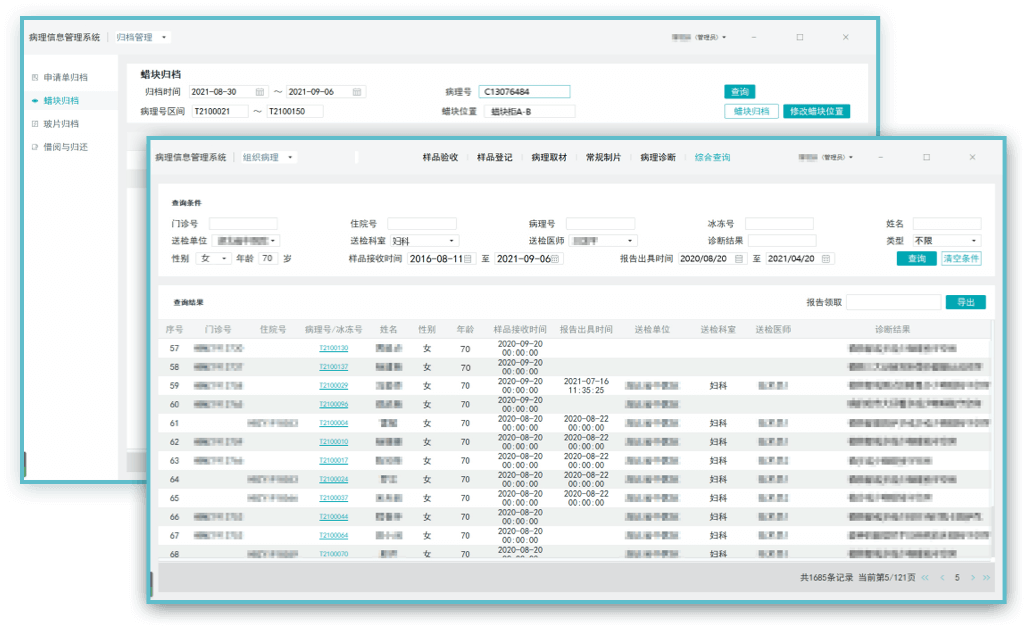Open calendar icon for 样品接收时间 end date
The height and width of the screenshot is (628, 1028).
(x=556, y=259)
